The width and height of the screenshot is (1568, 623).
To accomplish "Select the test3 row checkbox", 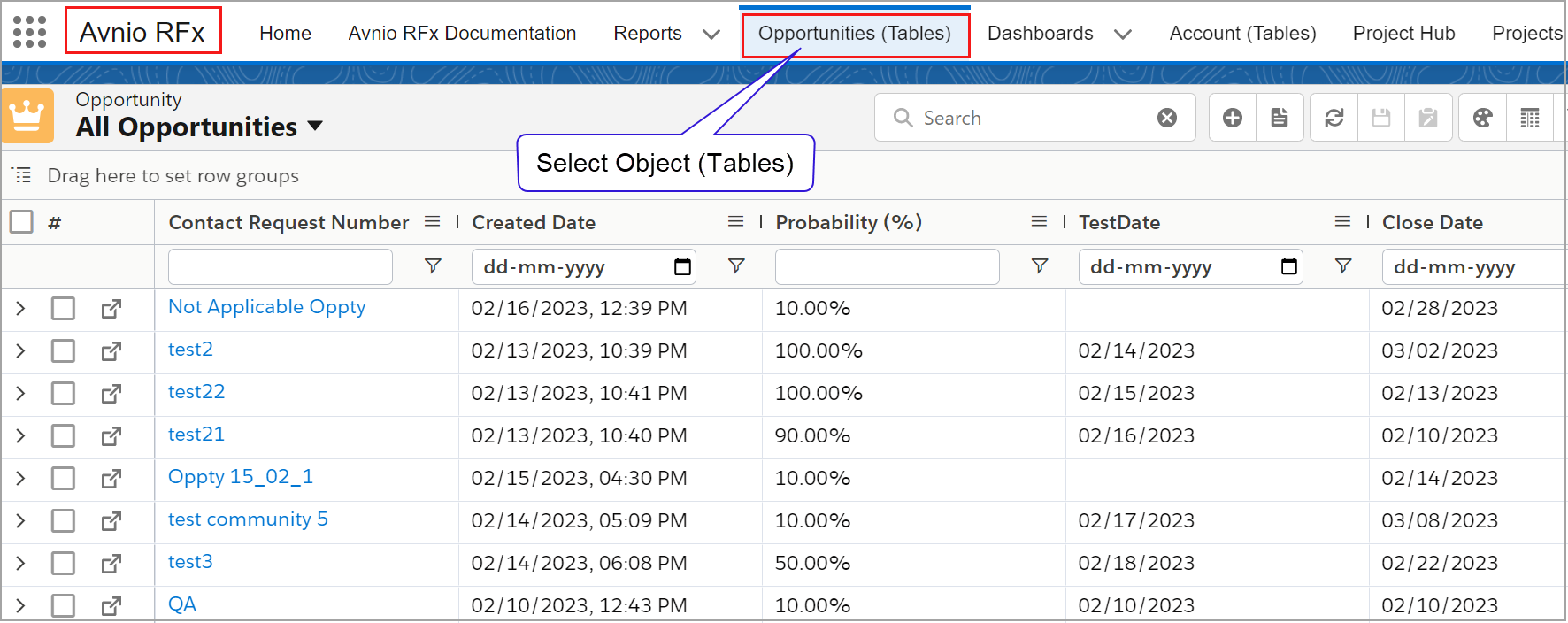I will 63,564.
